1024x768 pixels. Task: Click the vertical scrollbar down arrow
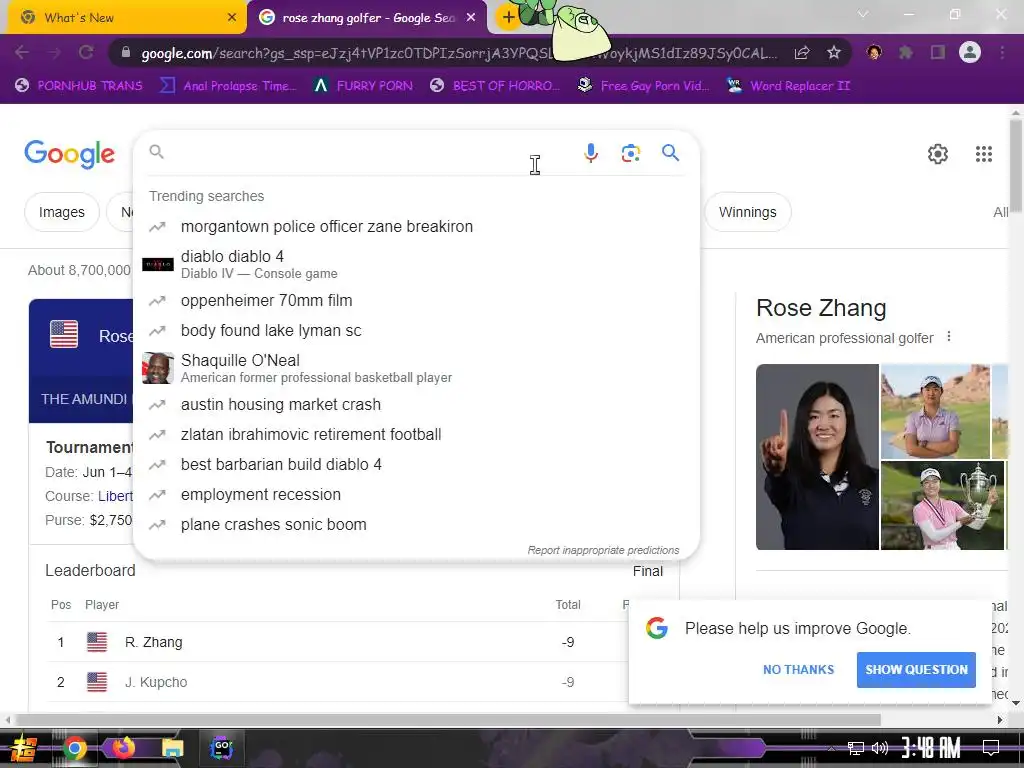pos(1016,703)
